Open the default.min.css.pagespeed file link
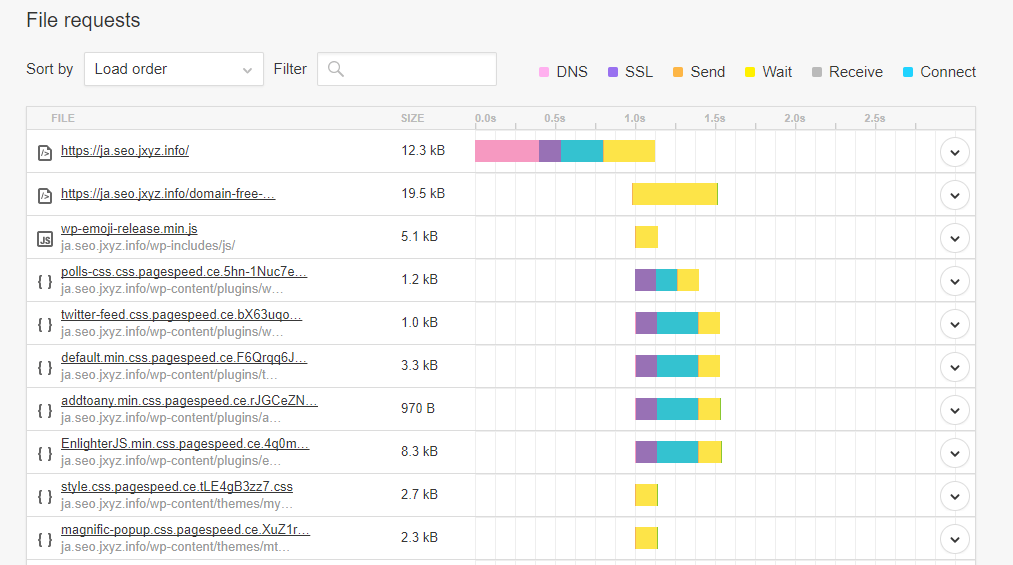 [183, 357]
